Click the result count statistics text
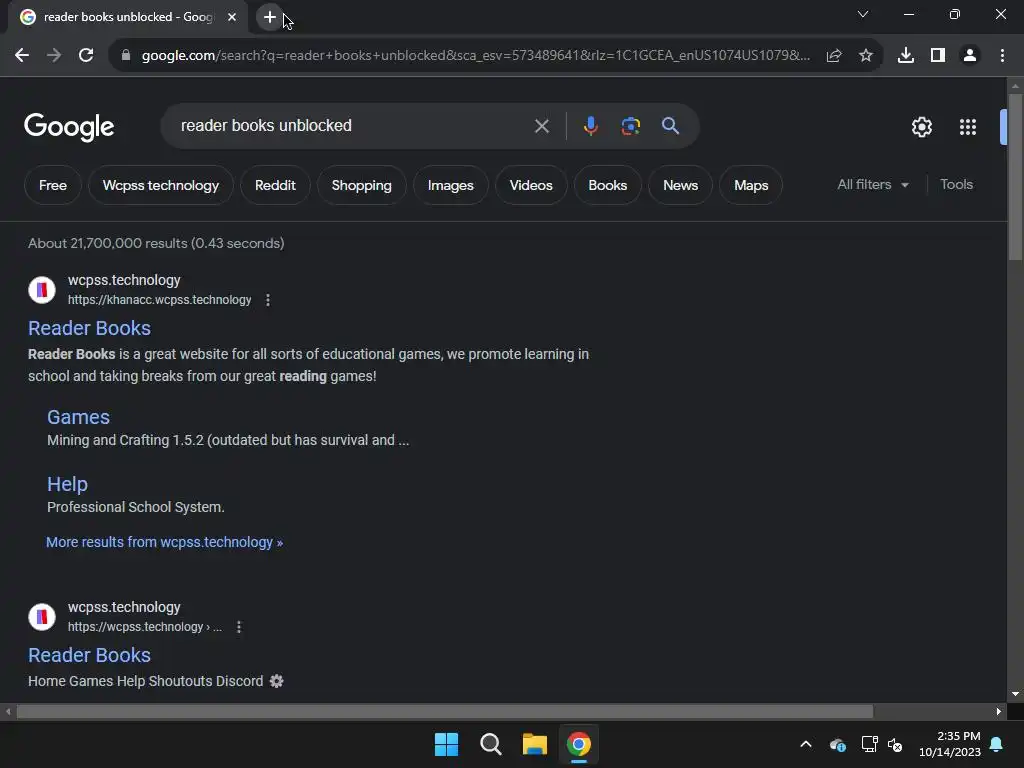Screen dimensions: 1024x768 tap(156, 243)
